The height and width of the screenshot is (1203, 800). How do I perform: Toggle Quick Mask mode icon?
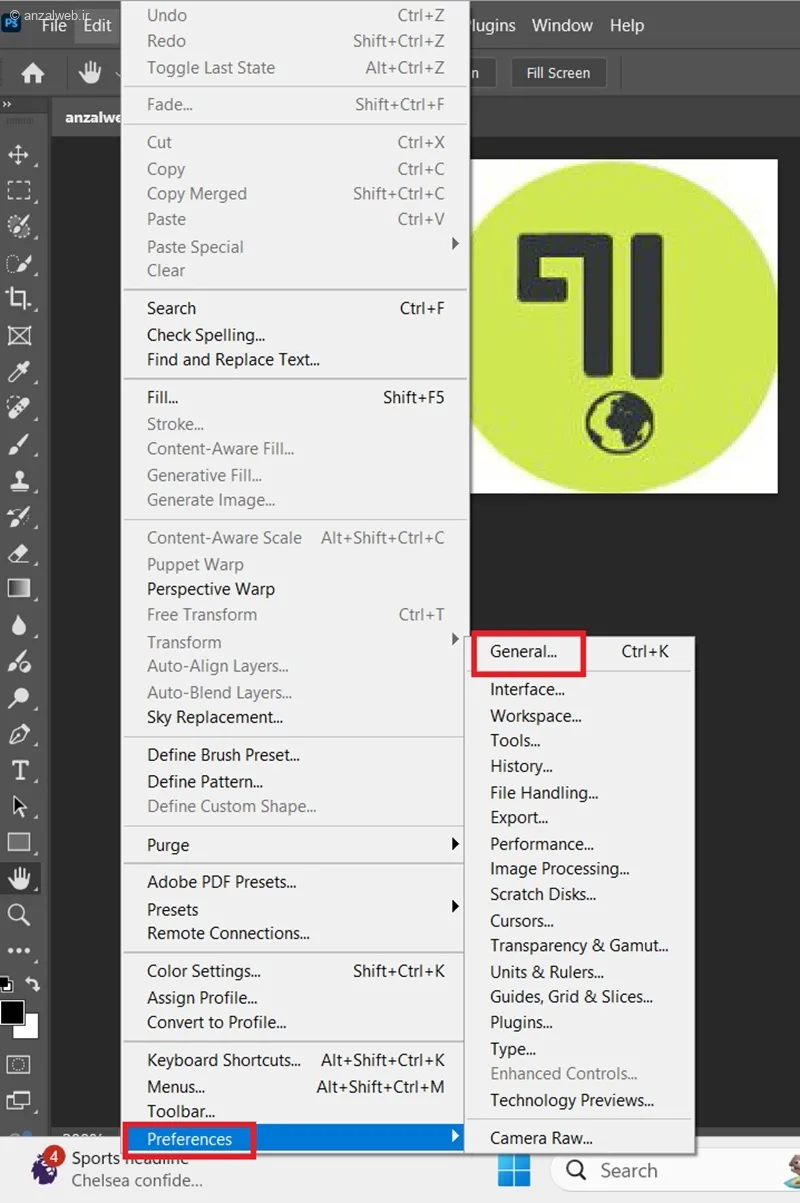click(x=19, y=1064)
